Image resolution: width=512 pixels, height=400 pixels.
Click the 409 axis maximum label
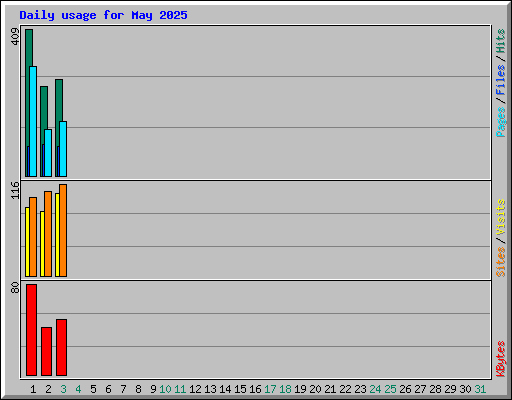(15, 37)
